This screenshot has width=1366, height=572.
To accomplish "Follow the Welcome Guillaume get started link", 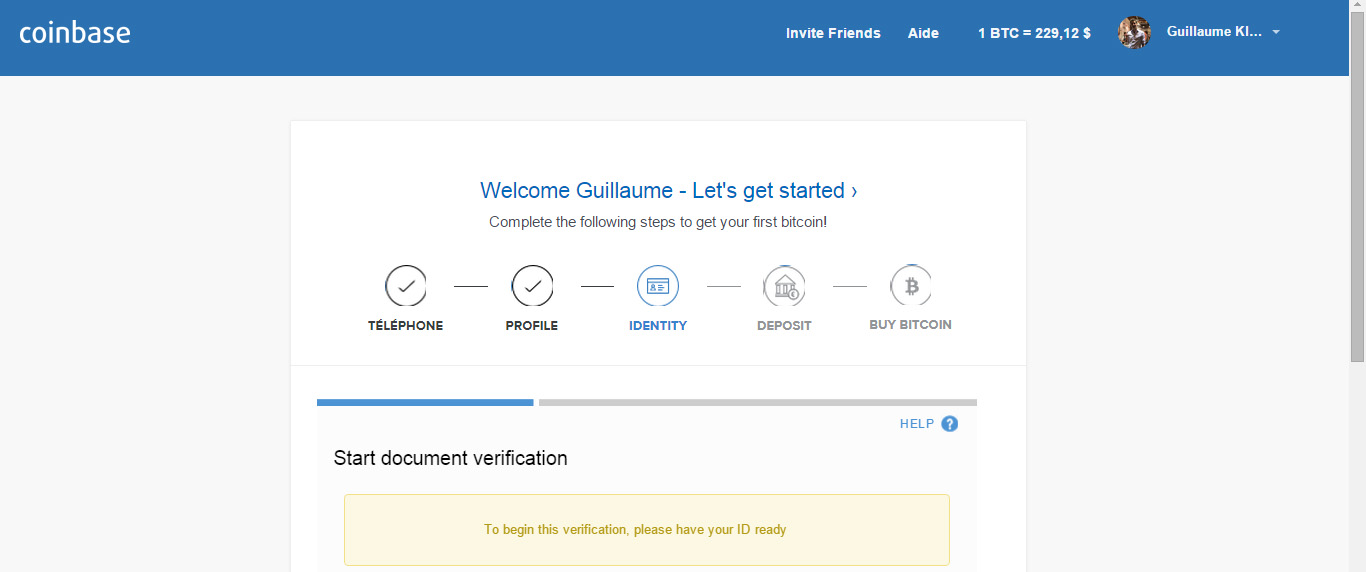I will (x=668, y=190).
